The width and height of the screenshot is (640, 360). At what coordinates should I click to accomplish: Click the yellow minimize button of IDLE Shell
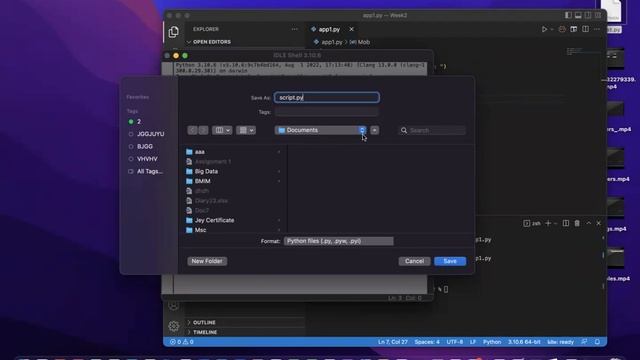[x=176, y=56]
